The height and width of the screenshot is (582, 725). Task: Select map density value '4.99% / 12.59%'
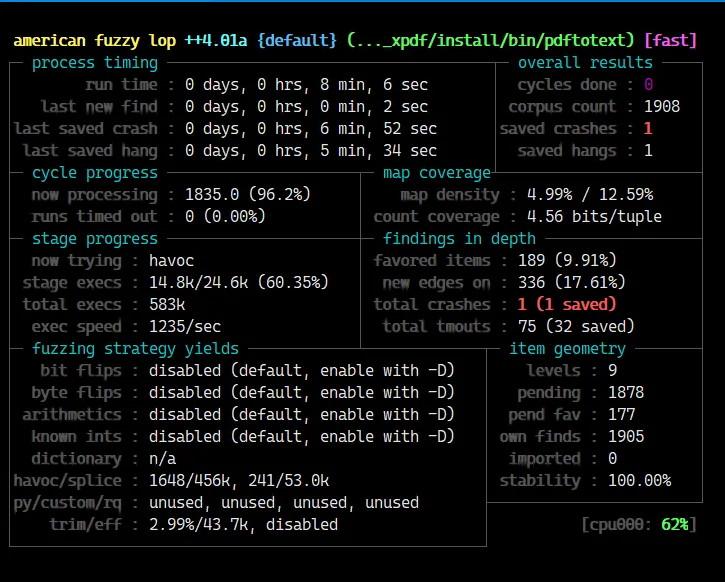coord(590,195)
